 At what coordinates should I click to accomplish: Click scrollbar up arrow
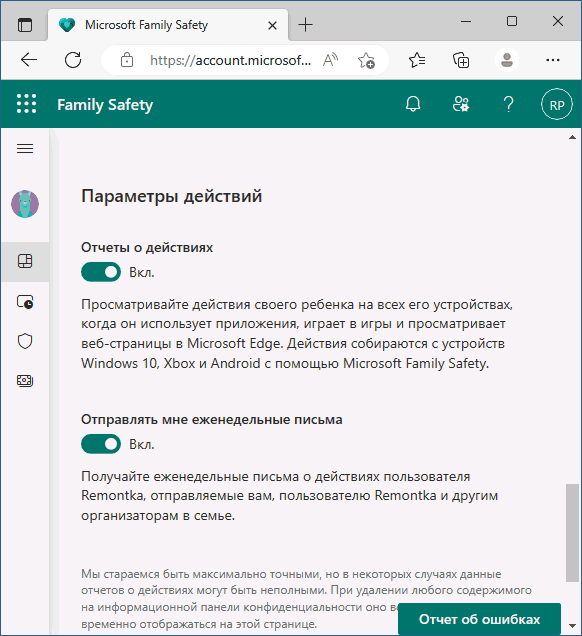(572, 138)
